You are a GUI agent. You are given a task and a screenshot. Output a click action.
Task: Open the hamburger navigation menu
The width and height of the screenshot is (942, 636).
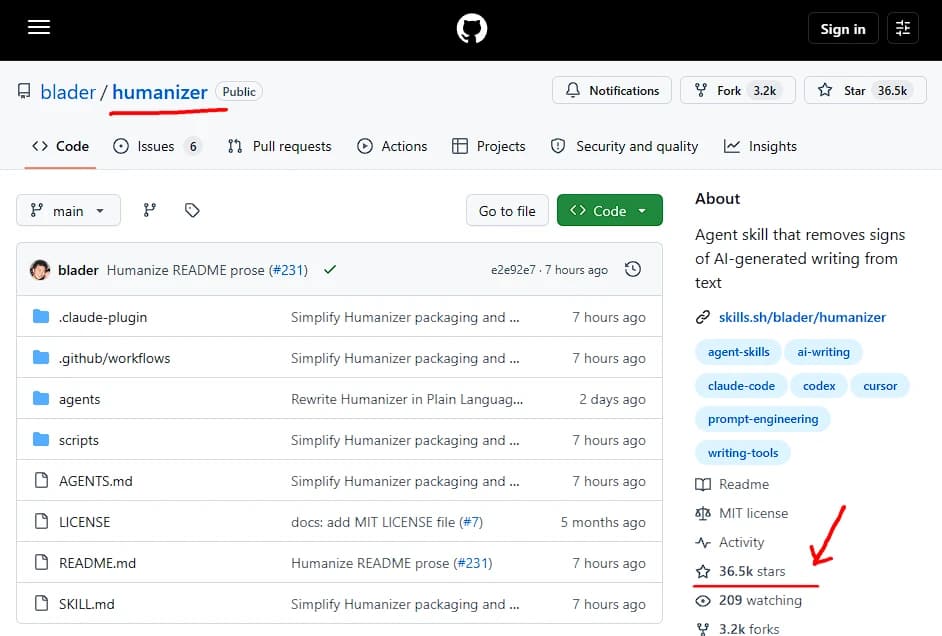pyautogui.click(x=38, y=28)
